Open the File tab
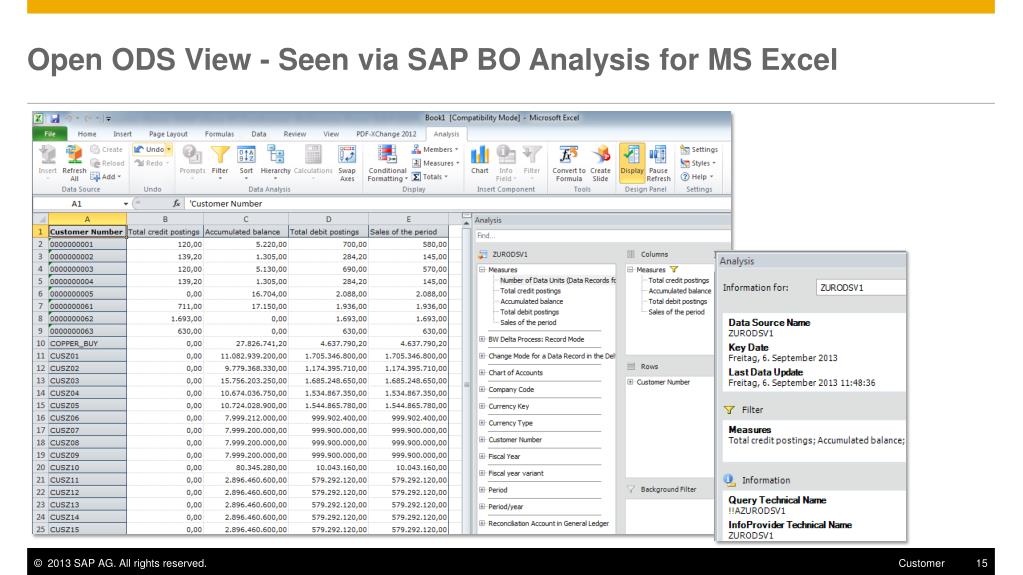 50,134
